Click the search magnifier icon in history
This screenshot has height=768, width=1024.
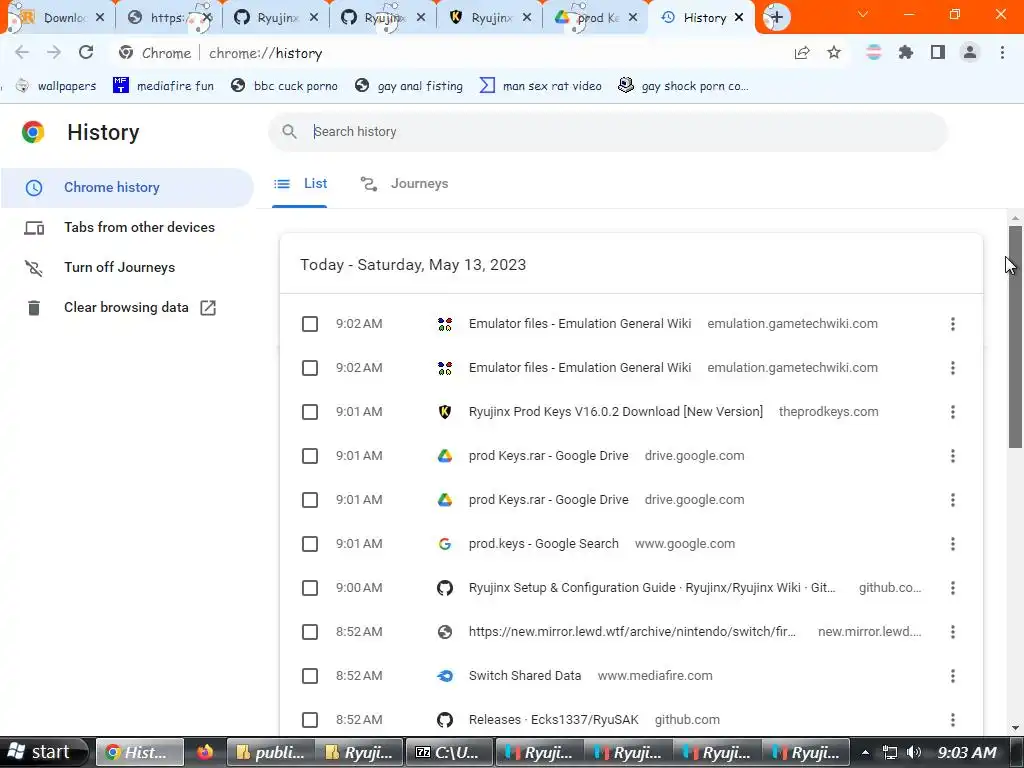[289, 132]
